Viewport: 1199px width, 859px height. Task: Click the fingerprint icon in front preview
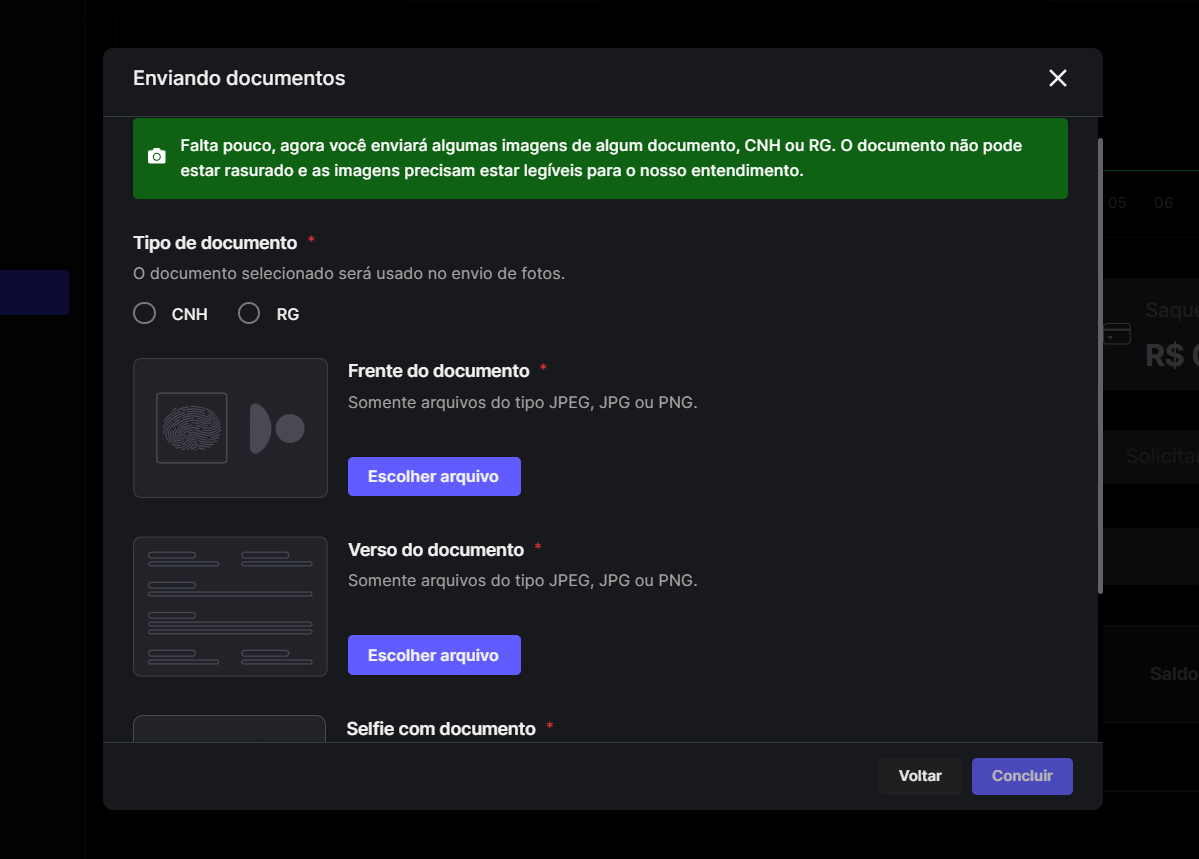(191, 428)
